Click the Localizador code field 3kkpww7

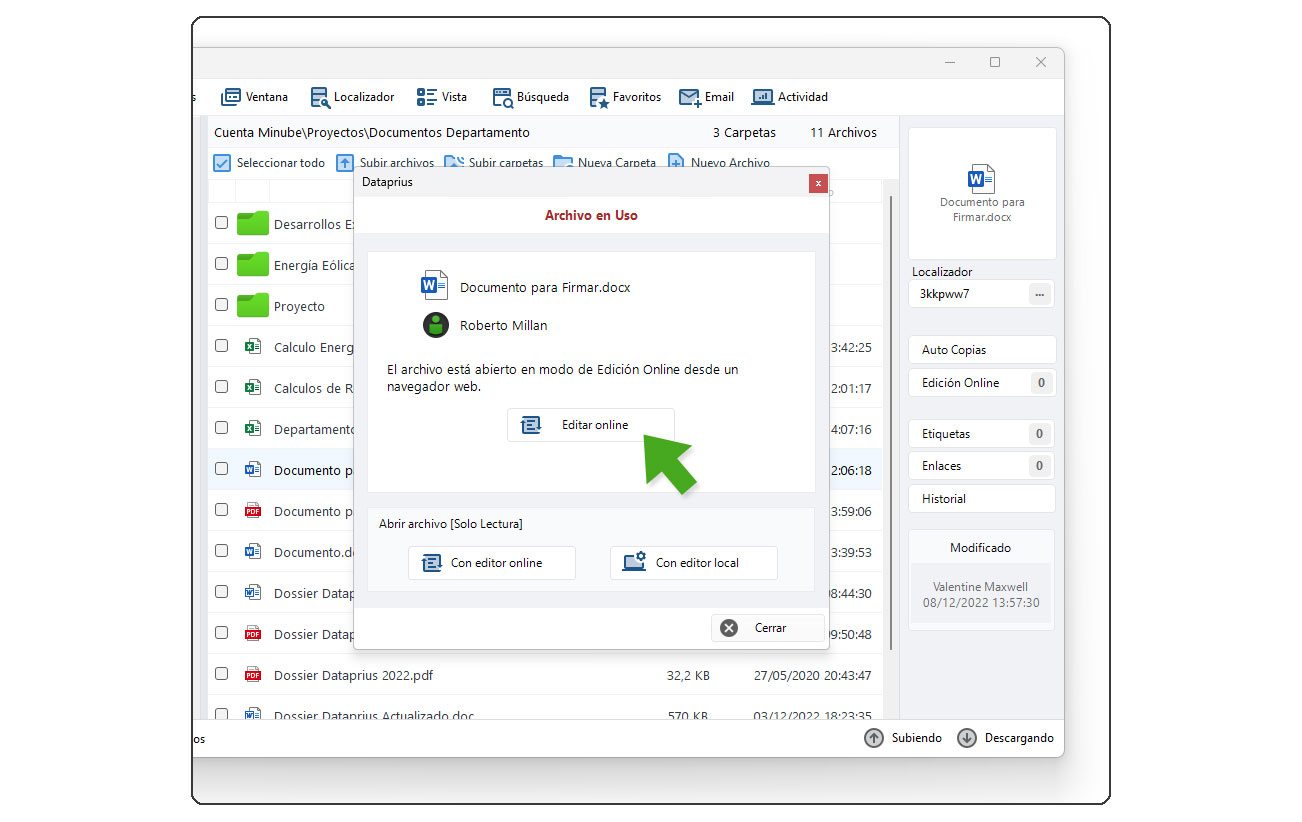[968, 294]
